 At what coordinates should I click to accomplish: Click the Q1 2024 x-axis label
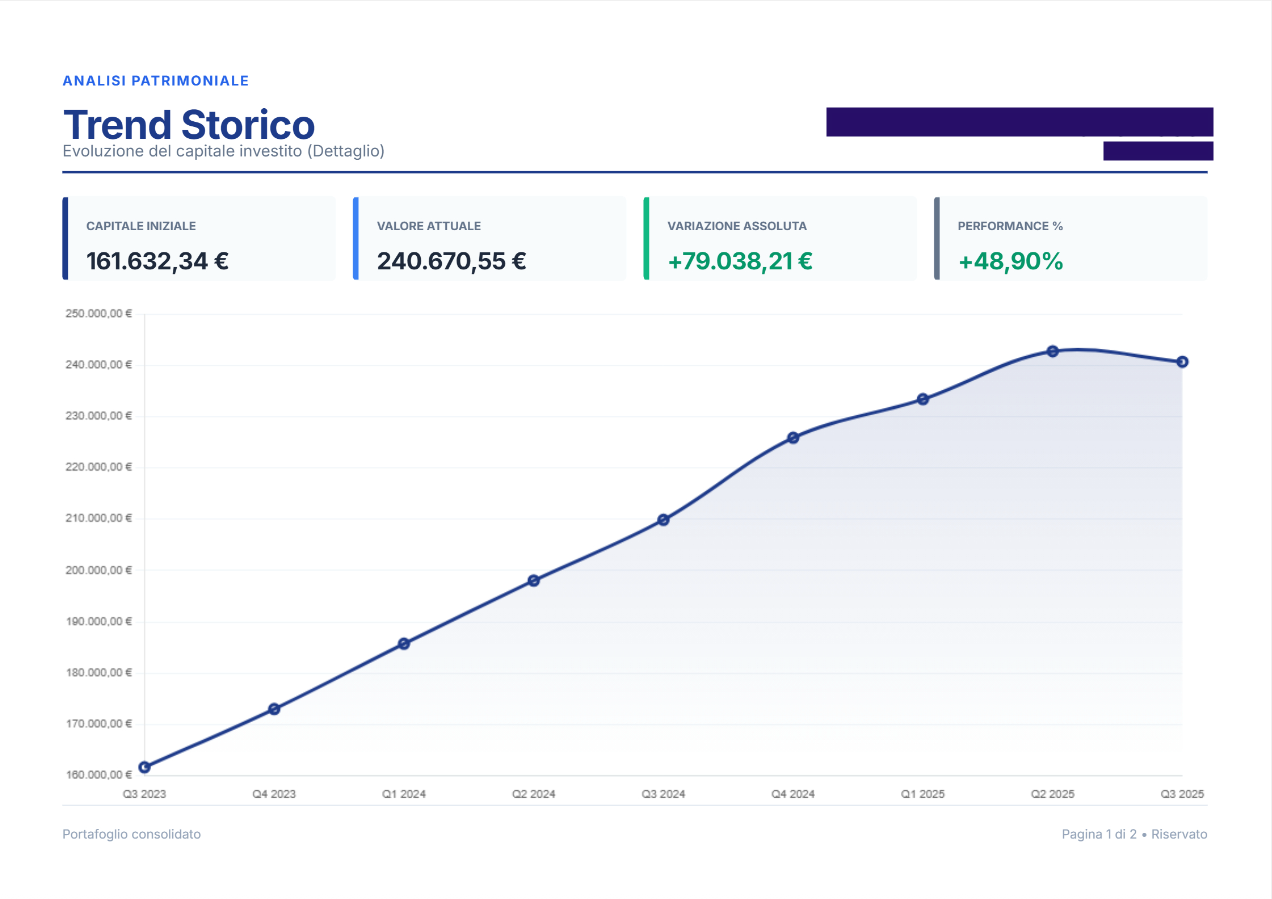coord(404,794)
